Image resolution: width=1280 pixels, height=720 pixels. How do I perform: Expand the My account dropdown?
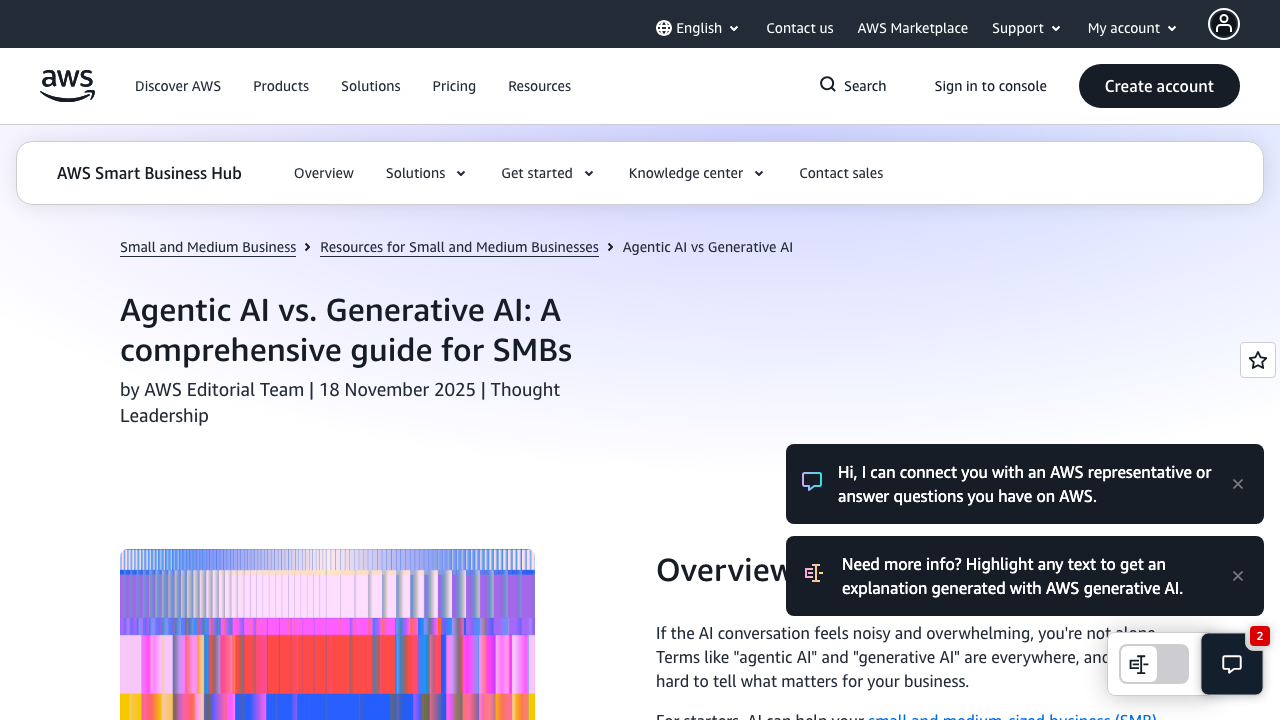coord(1133,28)
